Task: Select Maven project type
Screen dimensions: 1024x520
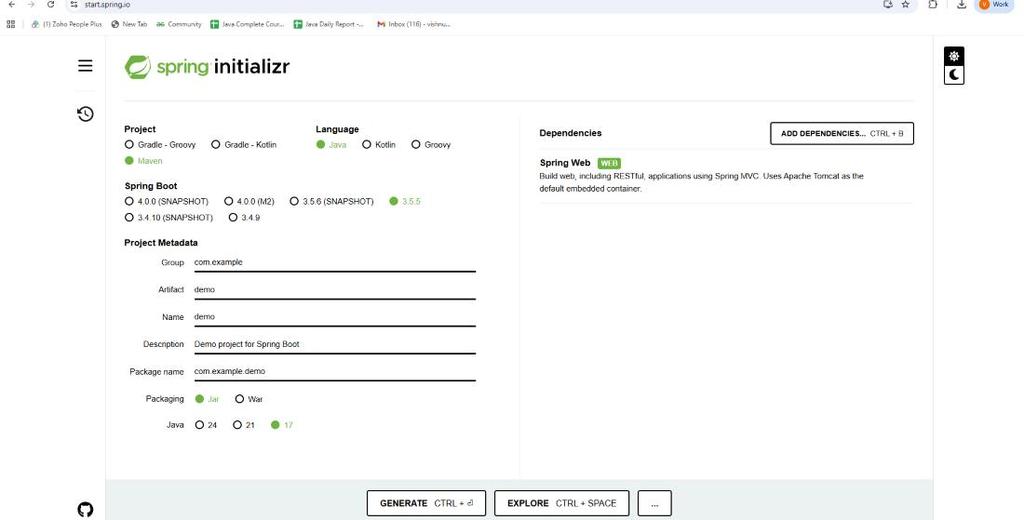Action: [143, 161]
